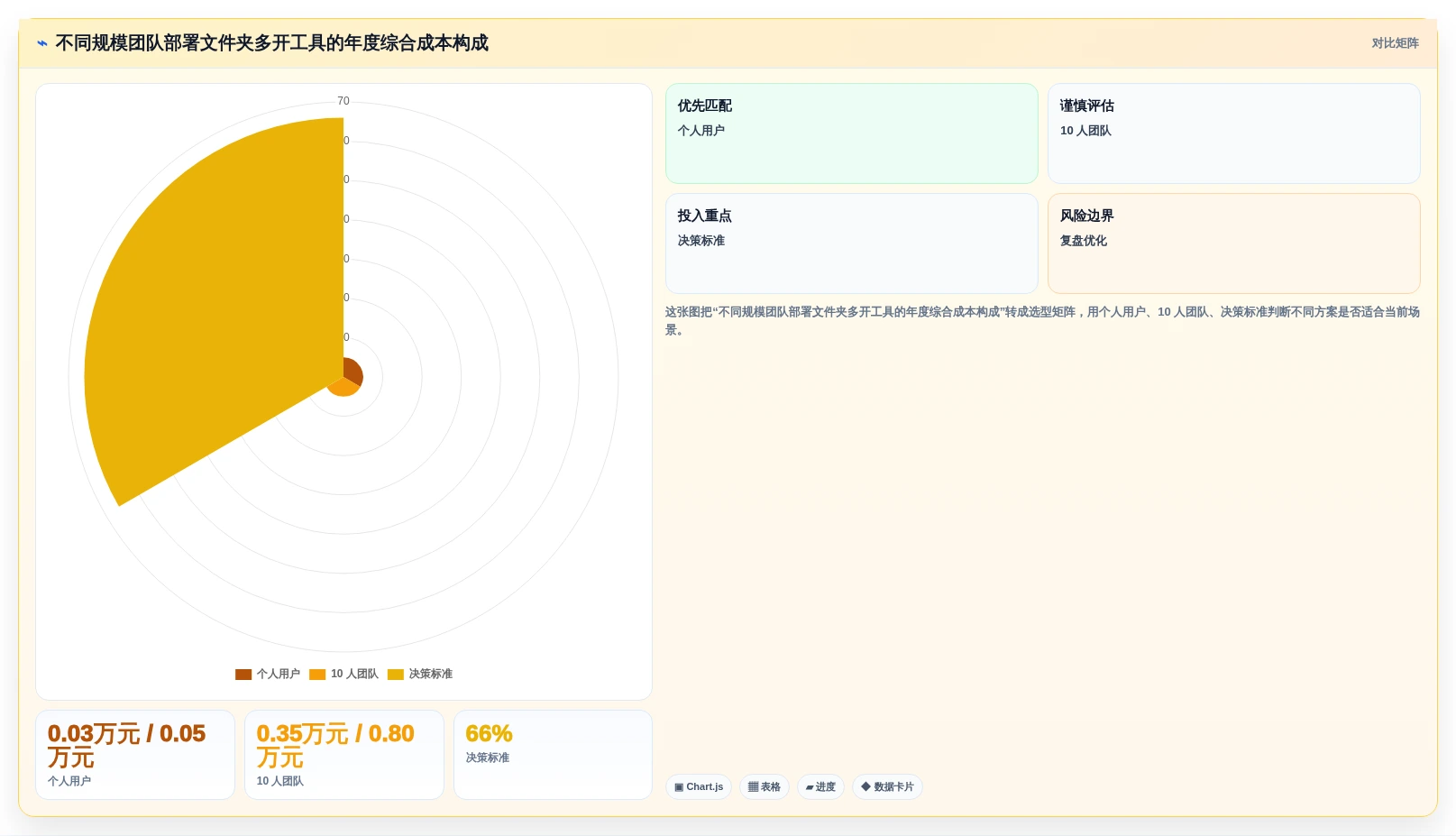Toggle 决策标准 legend swatch in chart
Screen dimensions: 1456x836
[396, 675]
